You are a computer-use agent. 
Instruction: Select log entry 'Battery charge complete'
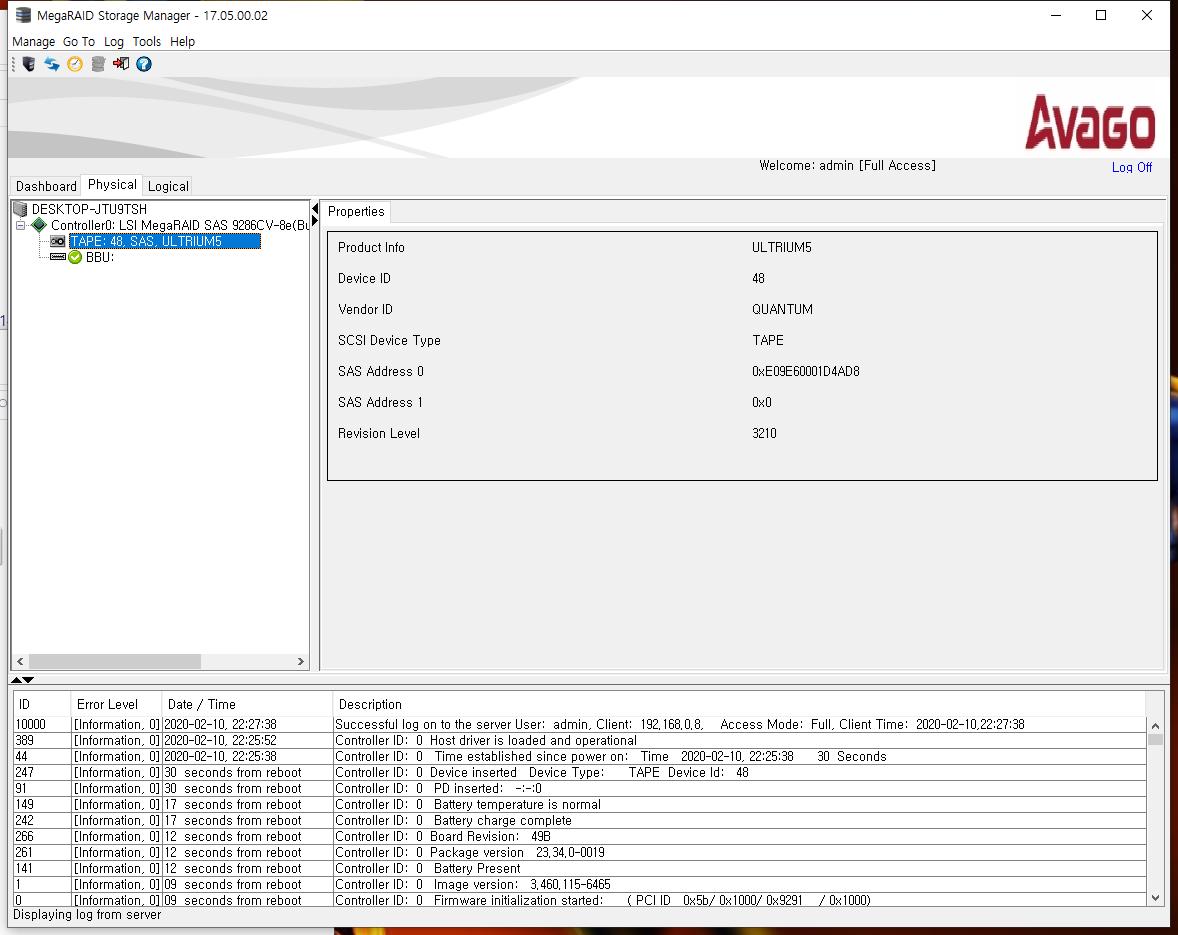point(580,821)
